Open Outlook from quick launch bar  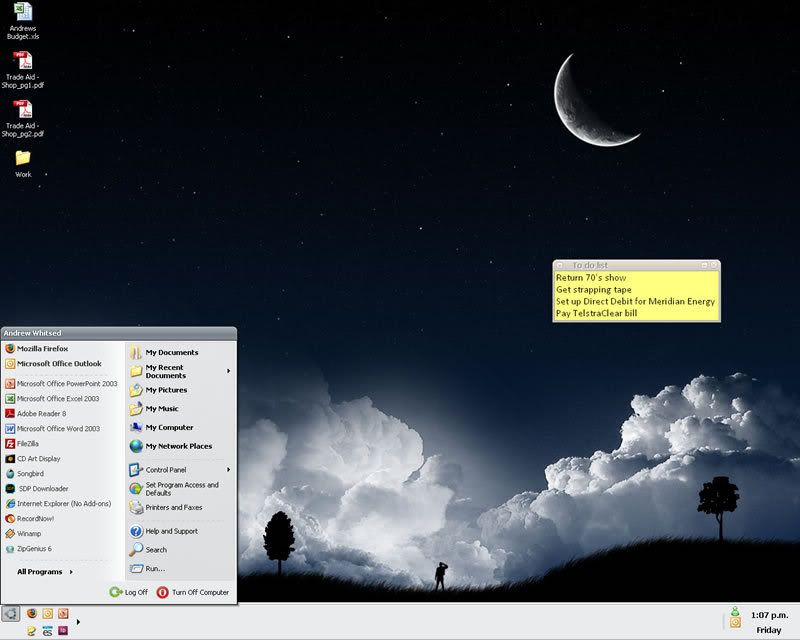(x=47, y=613)
